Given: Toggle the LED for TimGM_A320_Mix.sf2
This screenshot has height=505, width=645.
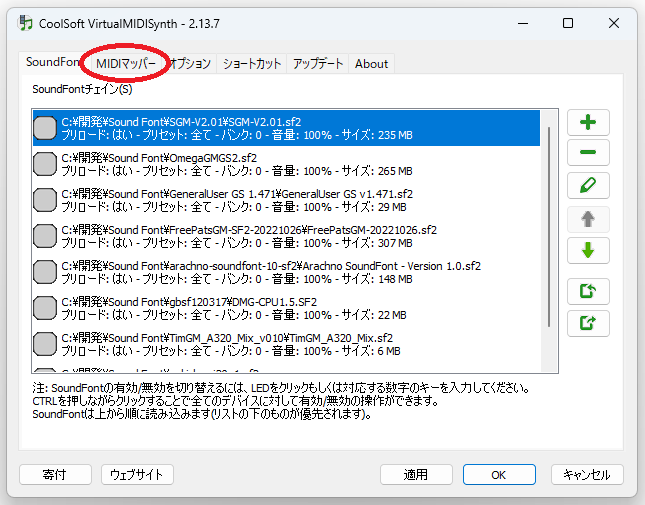Looking at the screenshot, I should point(45,344).
